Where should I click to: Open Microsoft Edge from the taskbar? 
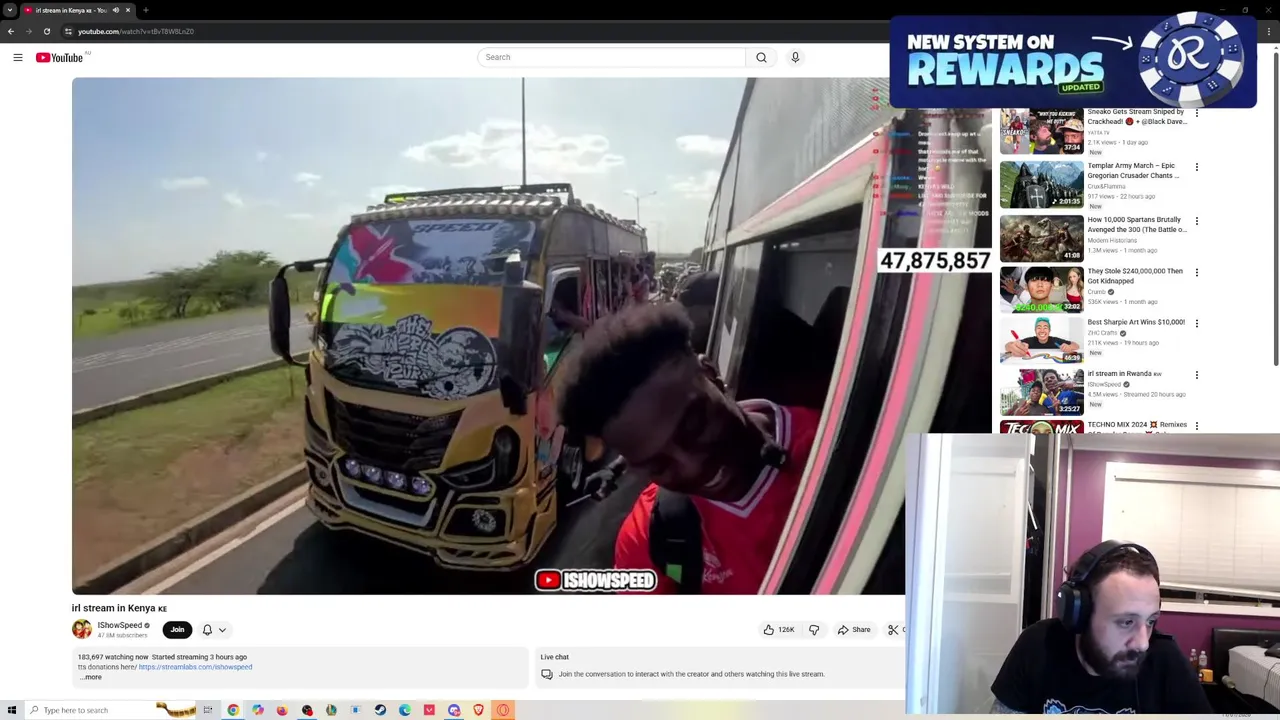click(405, 710)
